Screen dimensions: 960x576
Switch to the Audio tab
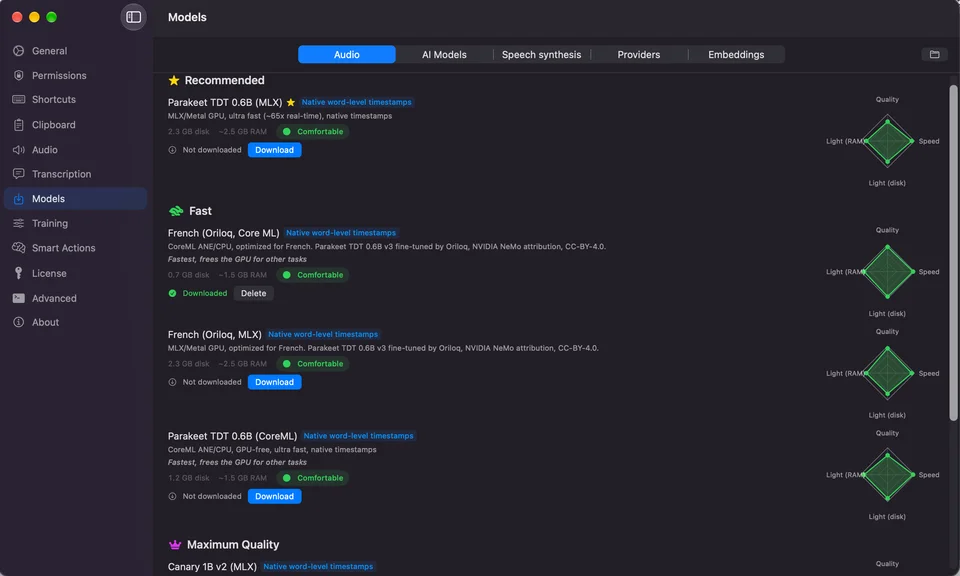(347, 54)
